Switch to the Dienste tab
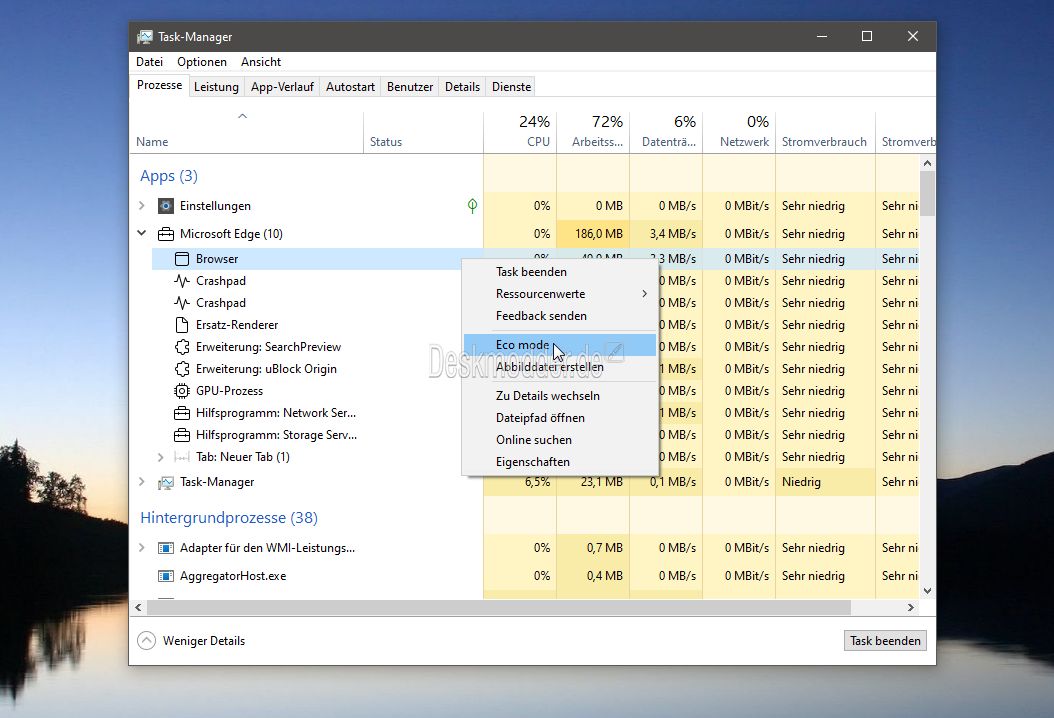Screen dimensions: 1054x718 (x=512, y=87)
